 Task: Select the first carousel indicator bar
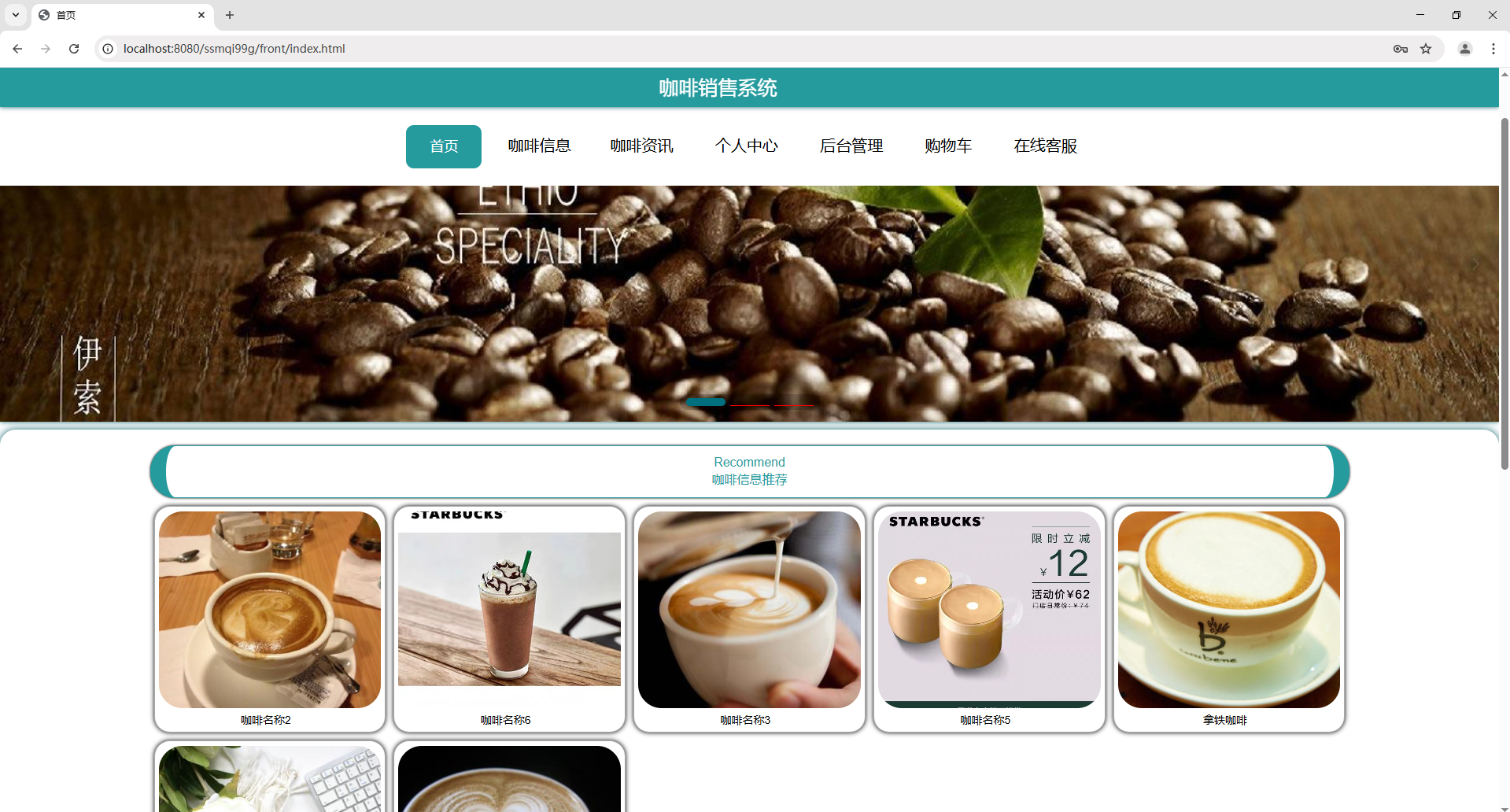tap(706, 402)
